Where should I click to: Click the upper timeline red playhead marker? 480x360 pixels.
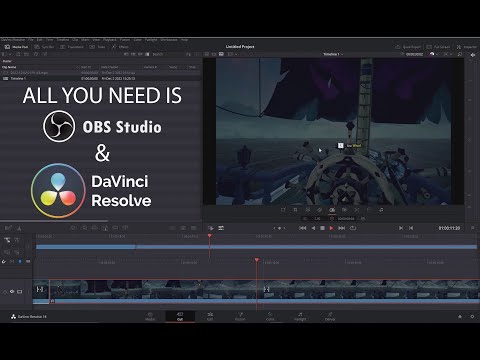pos(209,236)
